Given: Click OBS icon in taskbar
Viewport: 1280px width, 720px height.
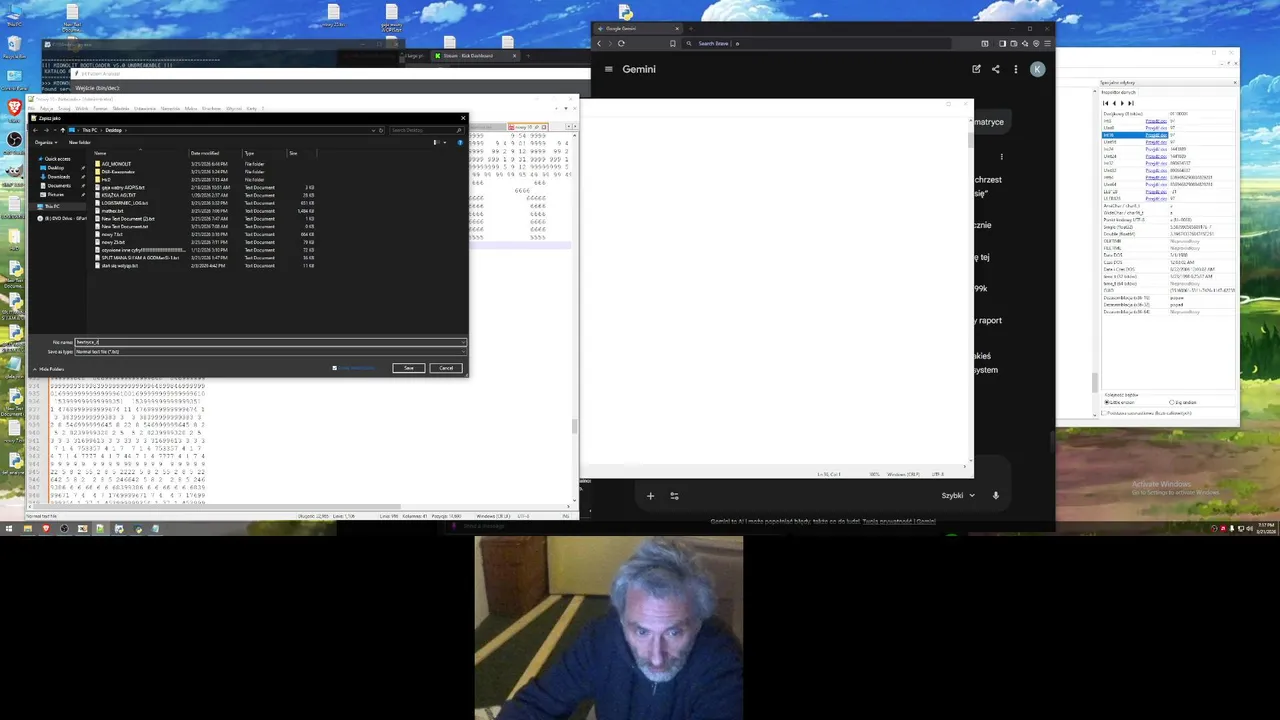Looking at the screenshot, I should point(64,528).
